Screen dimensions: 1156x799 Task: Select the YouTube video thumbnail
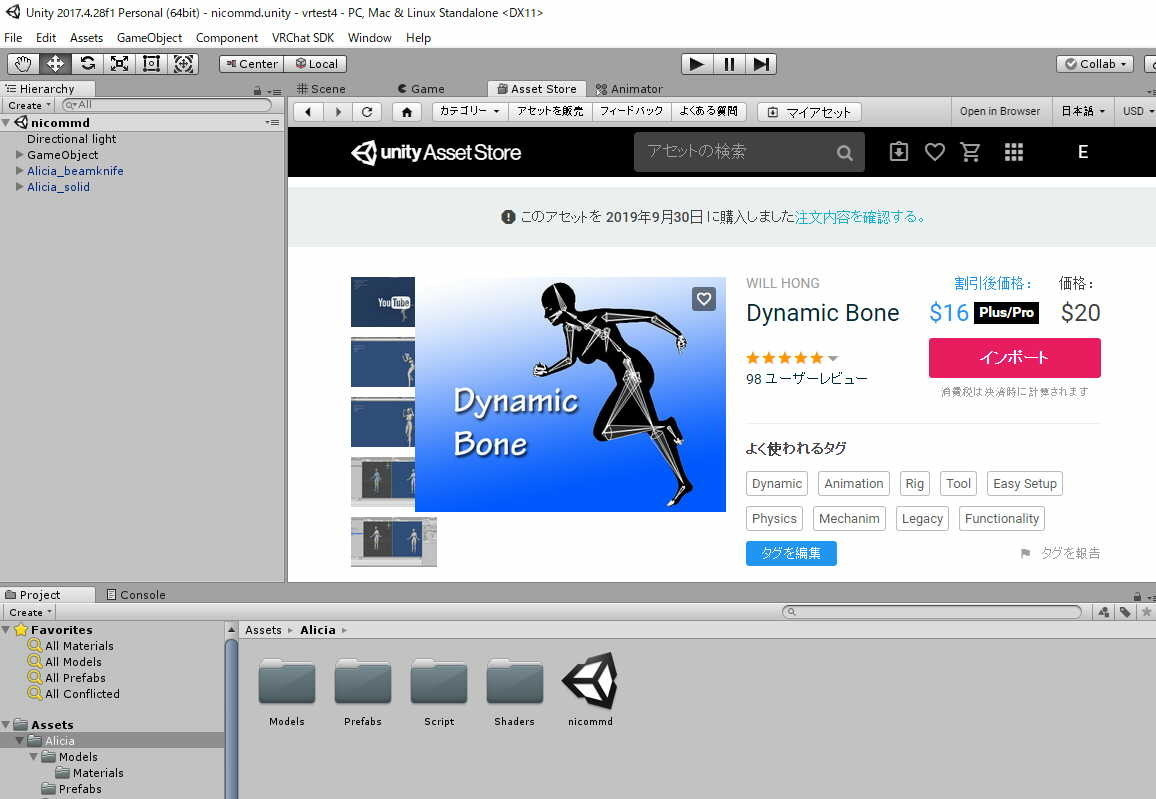pyautogui.click(x=383, y=301)
